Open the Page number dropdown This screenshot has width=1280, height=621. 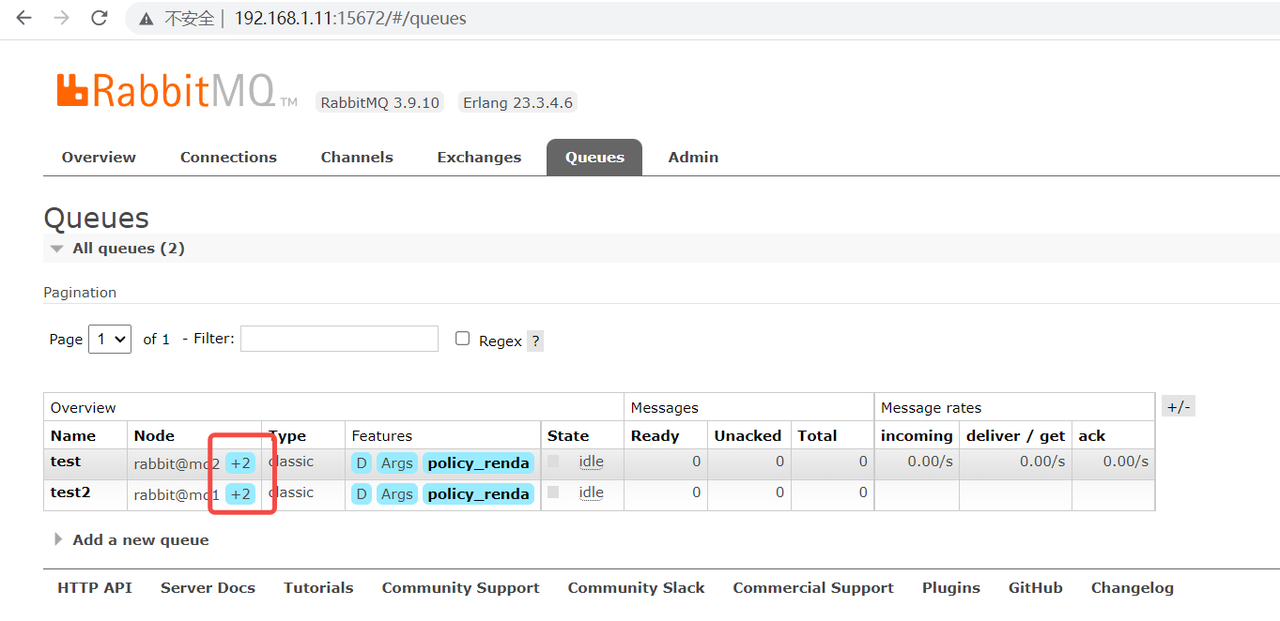(x=110, y=339)
